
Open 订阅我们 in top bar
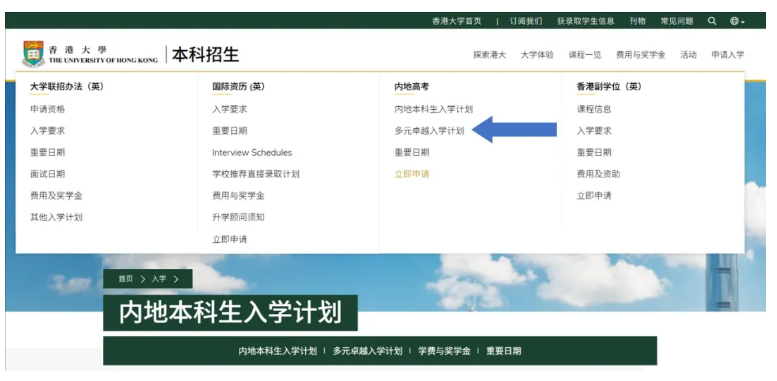pos(526,21)
